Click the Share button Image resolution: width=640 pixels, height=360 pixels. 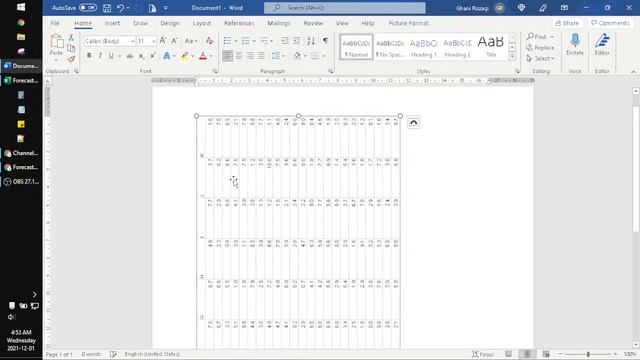coord(567,23)
